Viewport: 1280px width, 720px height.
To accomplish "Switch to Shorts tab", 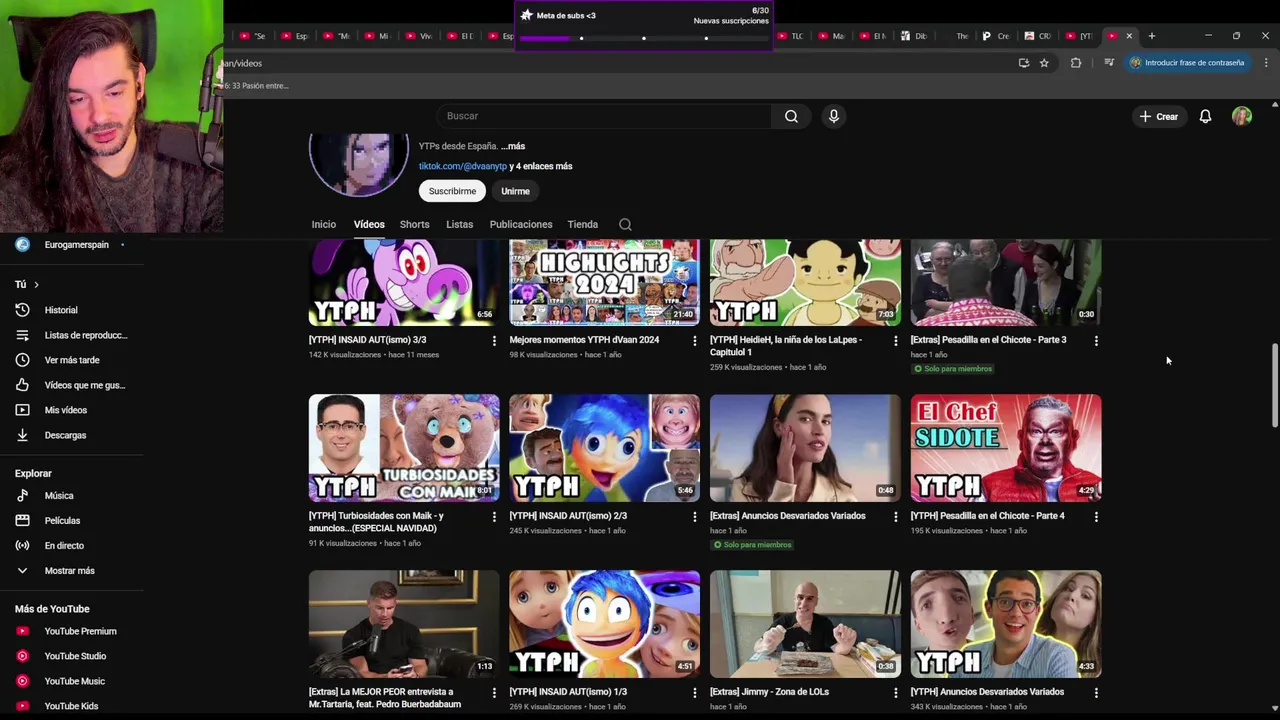I will pos(414,224).
